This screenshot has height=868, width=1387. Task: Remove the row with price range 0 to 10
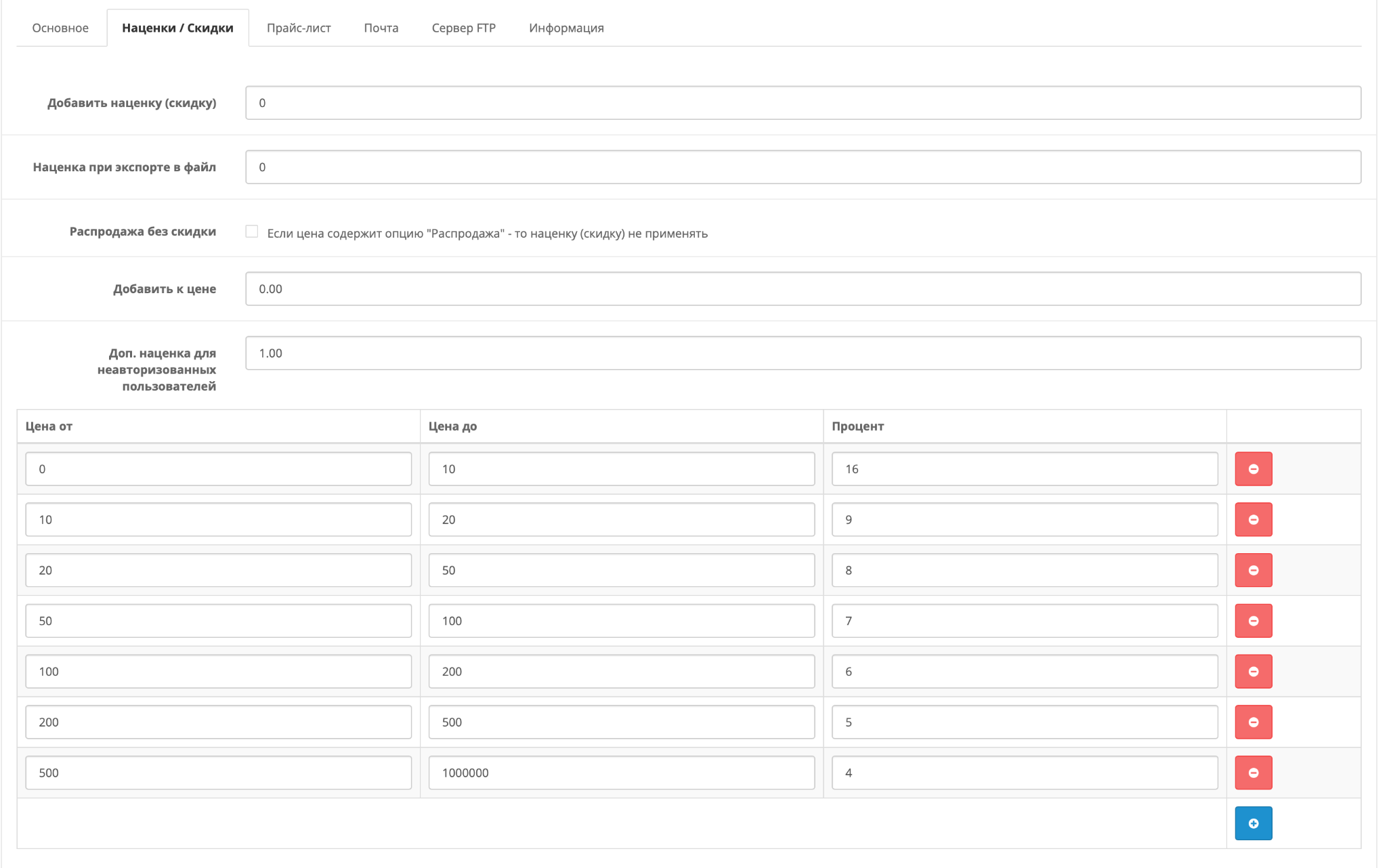click(x=1253, y=469)
